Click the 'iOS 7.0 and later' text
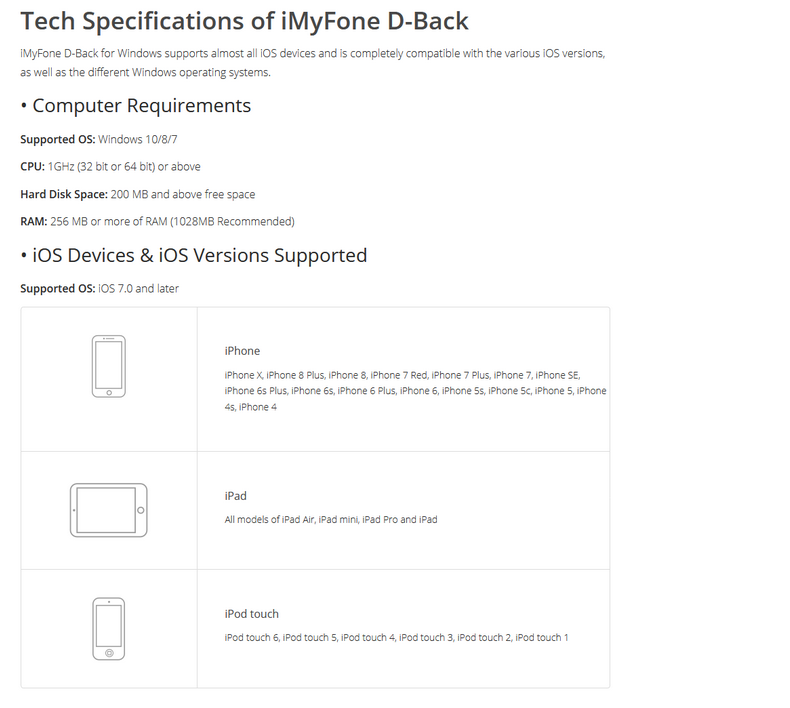 [139, 289]
